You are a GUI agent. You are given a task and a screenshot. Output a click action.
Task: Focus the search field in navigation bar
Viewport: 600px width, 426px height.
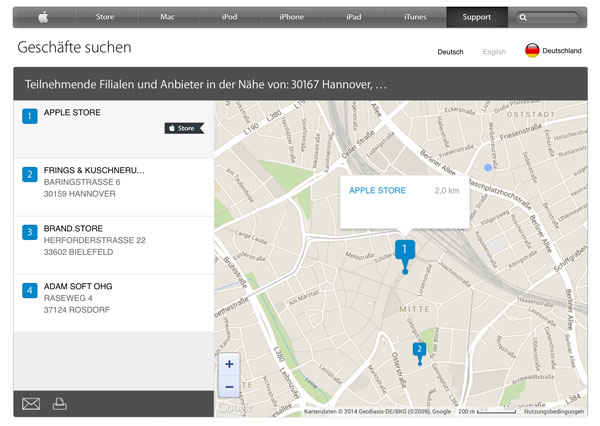pyautogui.click(x=547, y=18)
